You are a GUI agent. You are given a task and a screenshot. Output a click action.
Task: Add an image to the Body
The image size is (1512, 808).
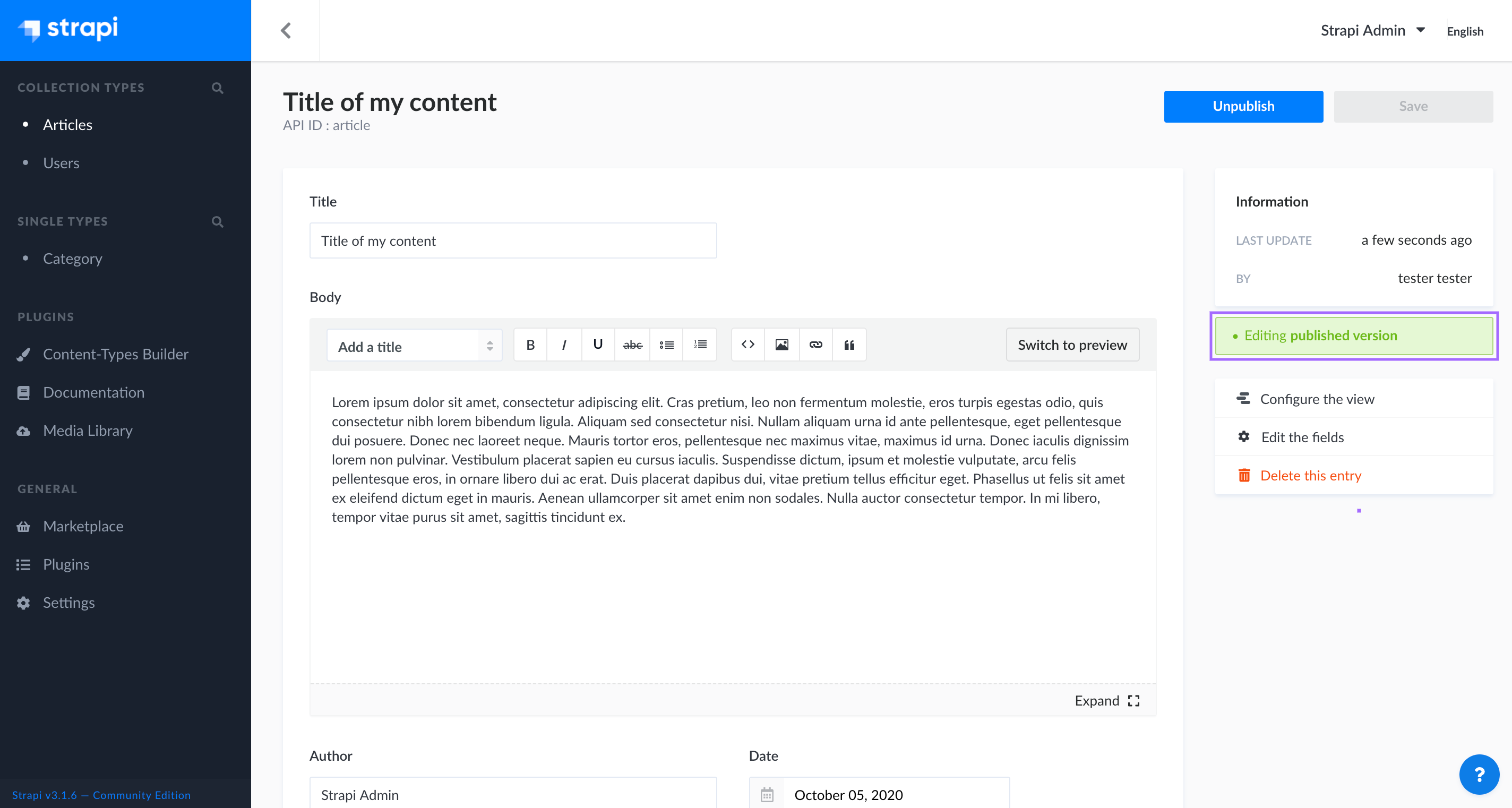coord(782,345)
